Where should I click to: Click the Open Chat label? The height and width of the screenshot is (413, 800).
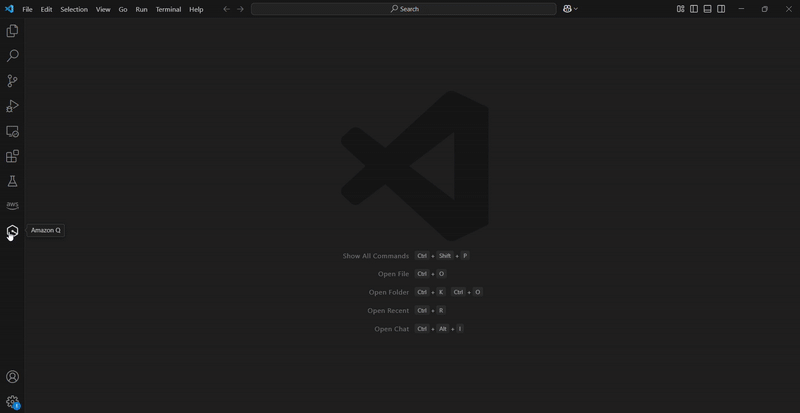[x=391, y=329]
